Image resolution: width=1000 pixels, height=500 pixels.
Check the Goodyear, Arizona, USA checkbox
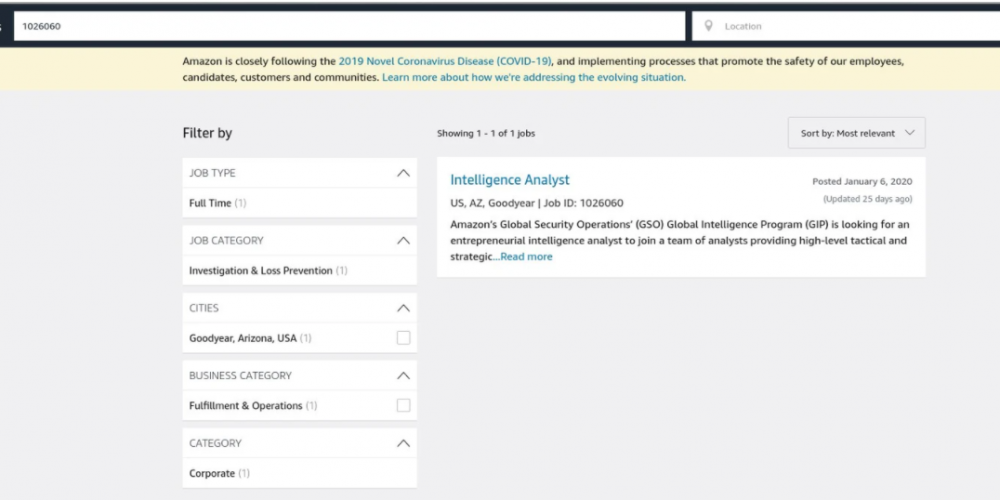pos(403,338)
